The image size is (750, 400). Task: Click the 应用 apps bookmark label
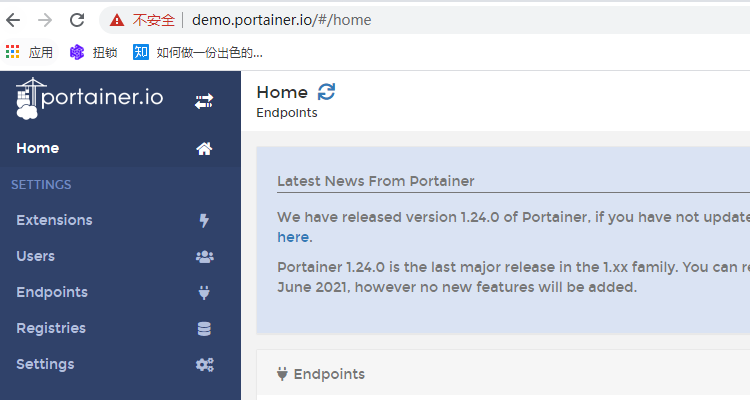click(41, 52)
